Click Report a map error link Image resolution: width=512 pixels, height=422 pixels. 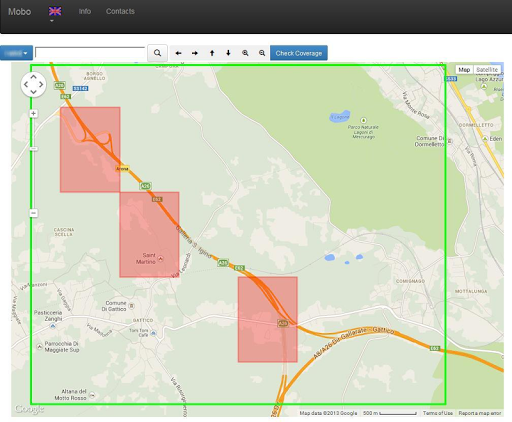tap(480, 413)
